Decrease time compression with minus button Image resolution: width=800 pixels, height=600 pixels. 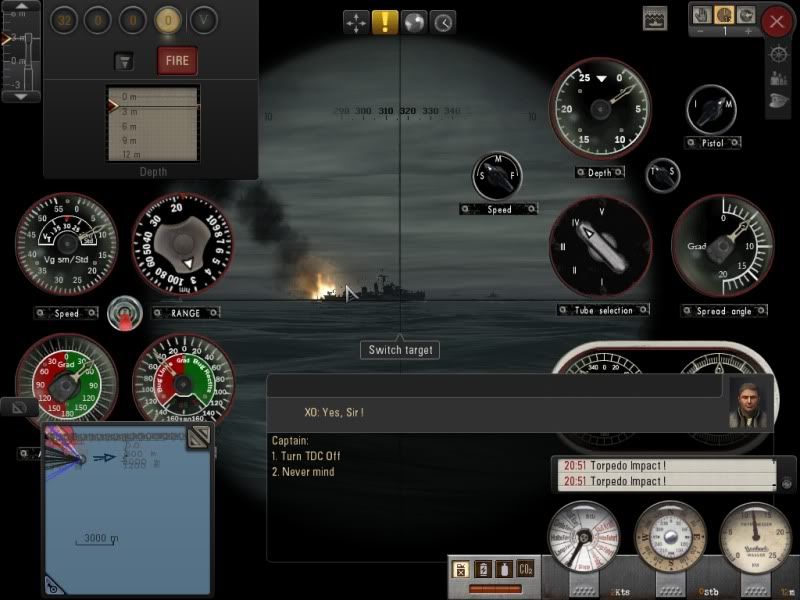pyautogui.click(x=701, y=31)
